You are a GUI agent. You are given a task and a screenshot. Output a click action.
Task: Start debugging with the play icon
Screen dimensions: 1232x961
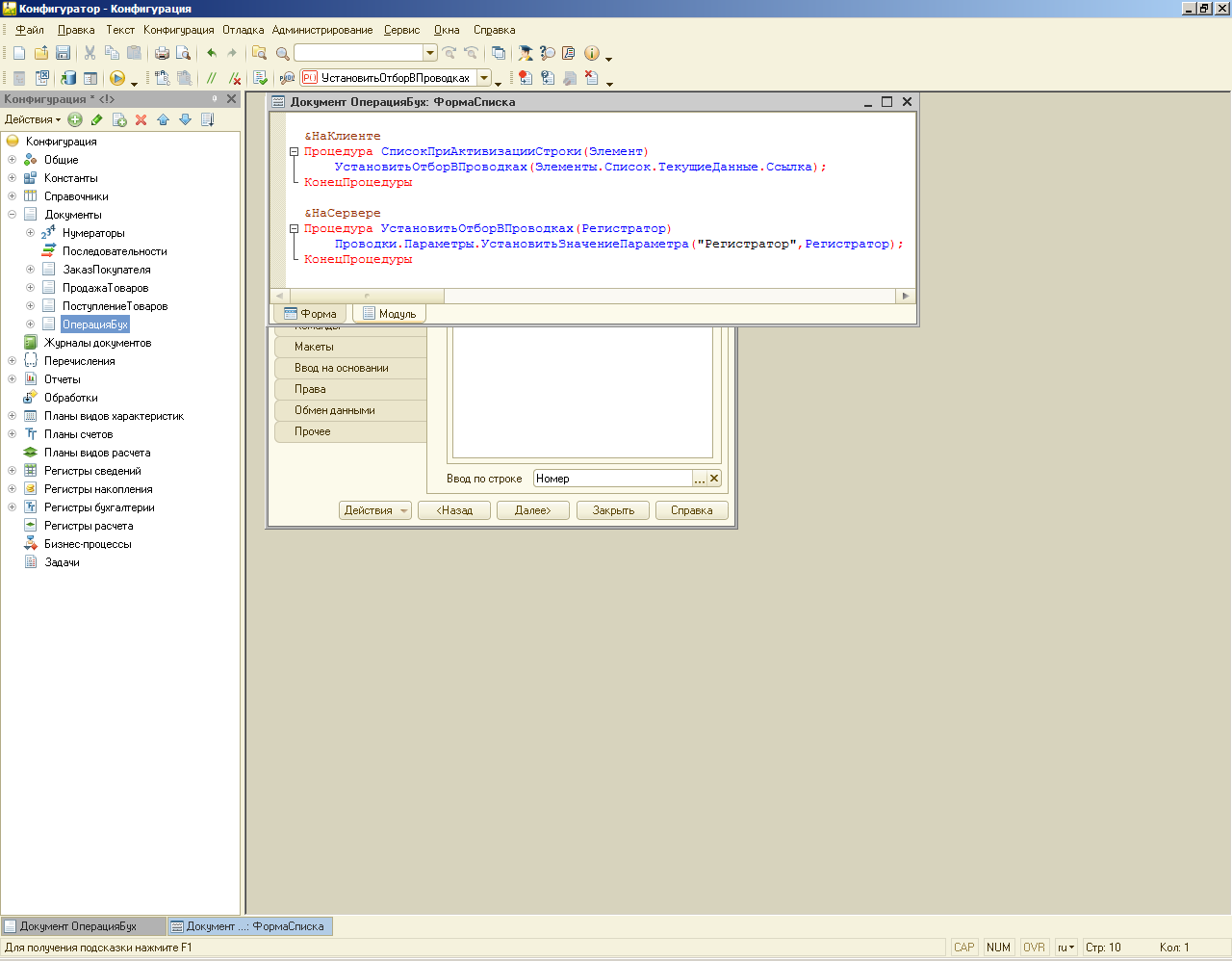tap(117, 78)
